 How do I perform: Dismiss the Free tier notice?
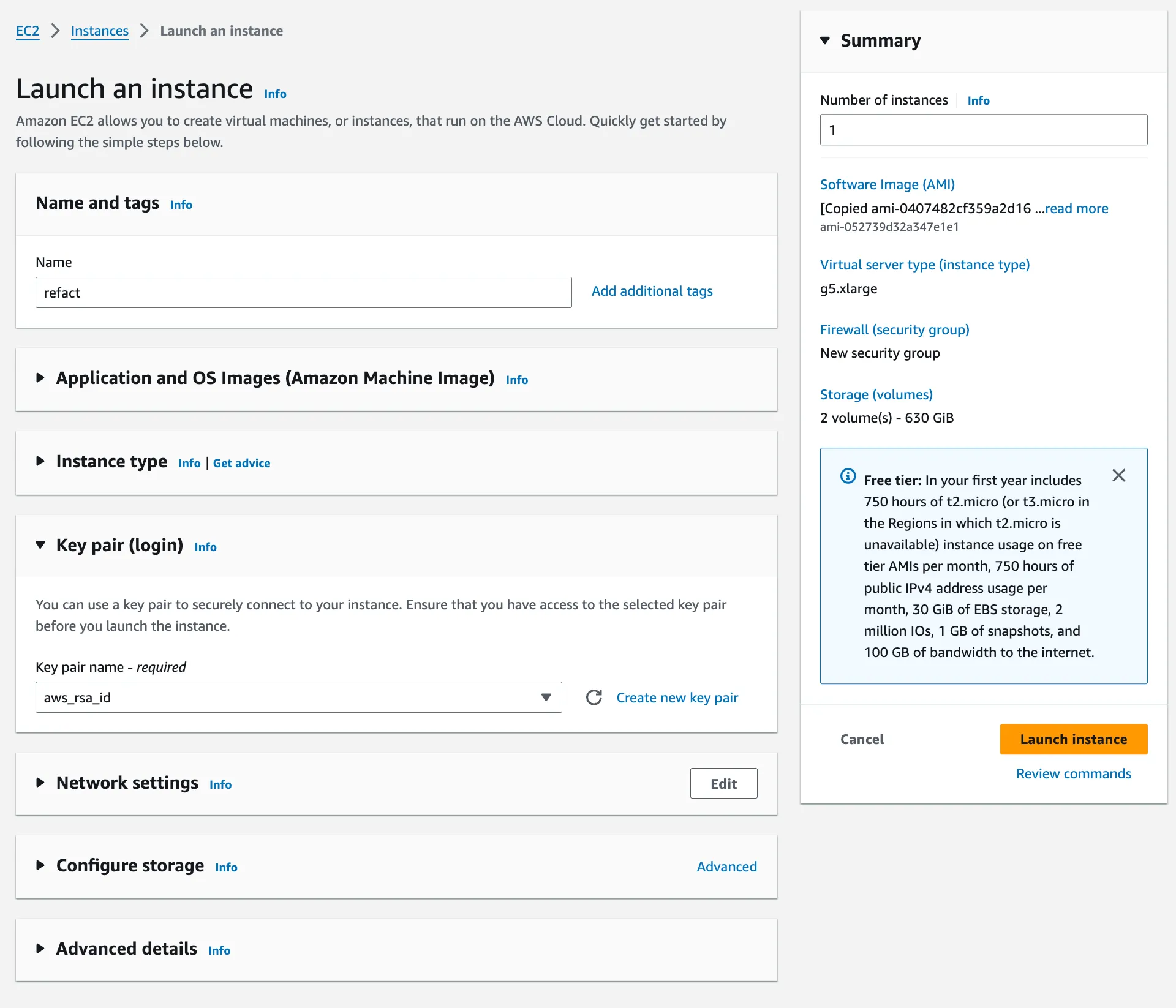(1118, 475)
